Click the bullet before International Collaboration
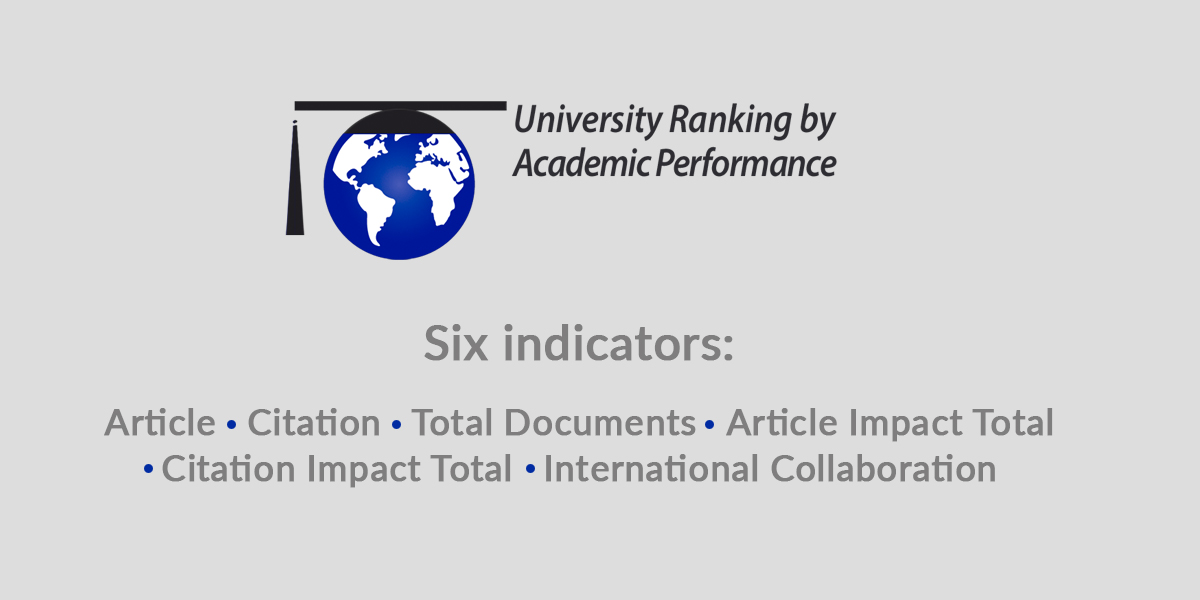The image size is (1200, 600). point(531,468)
